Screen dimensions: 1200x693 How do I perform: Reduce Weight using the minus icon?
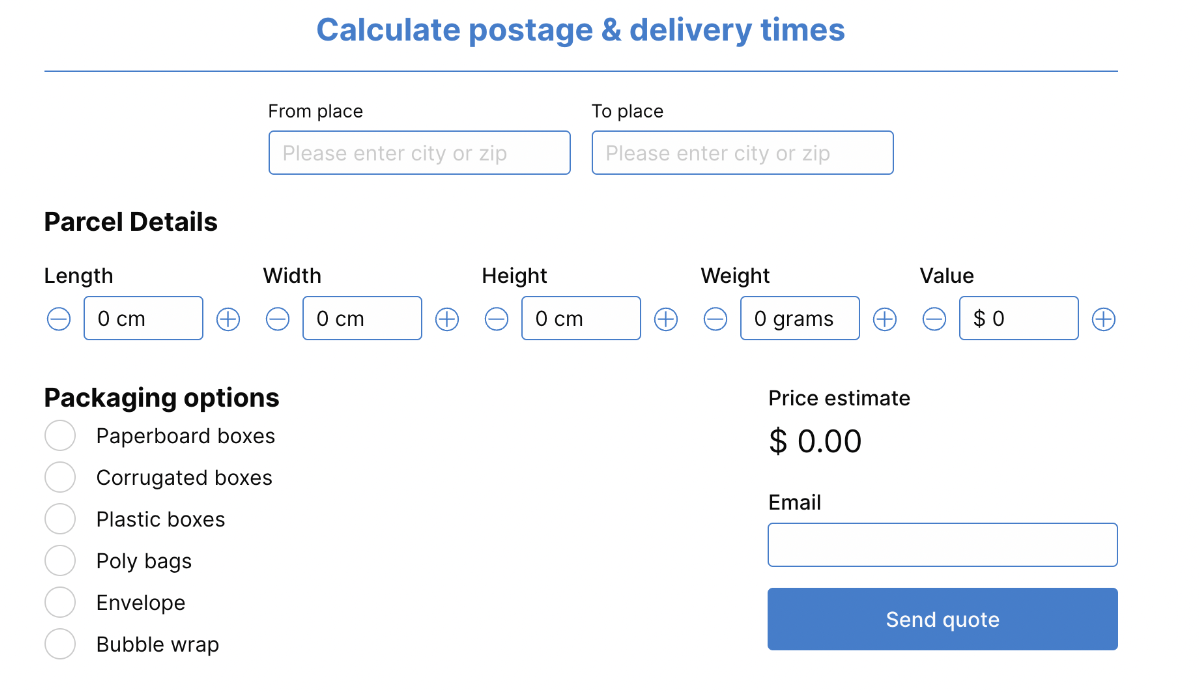[715, 319]
